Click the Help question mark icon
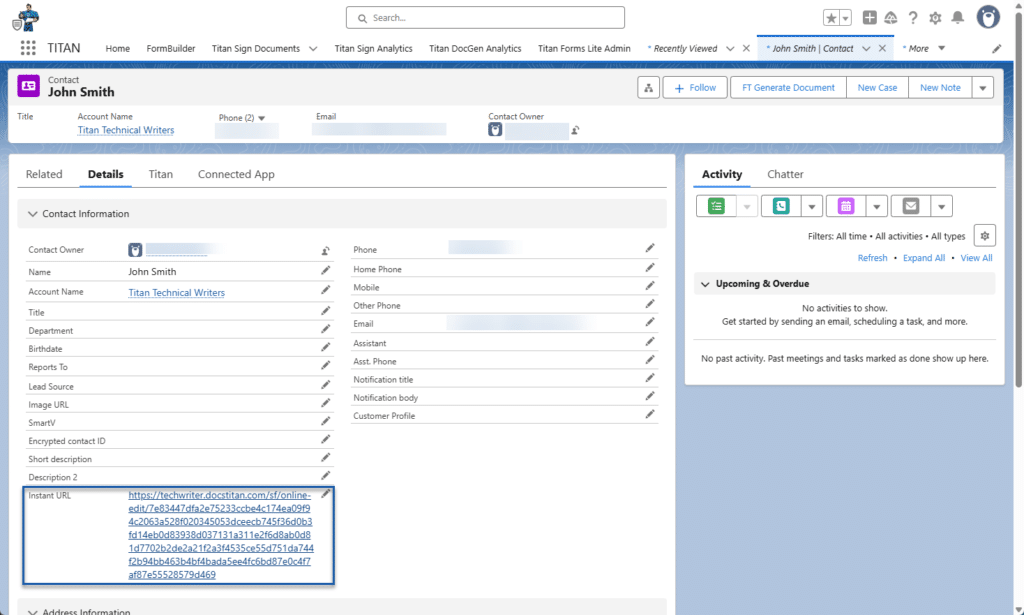The height and width of the screenshot is (615, 1024). click(912, 18)
